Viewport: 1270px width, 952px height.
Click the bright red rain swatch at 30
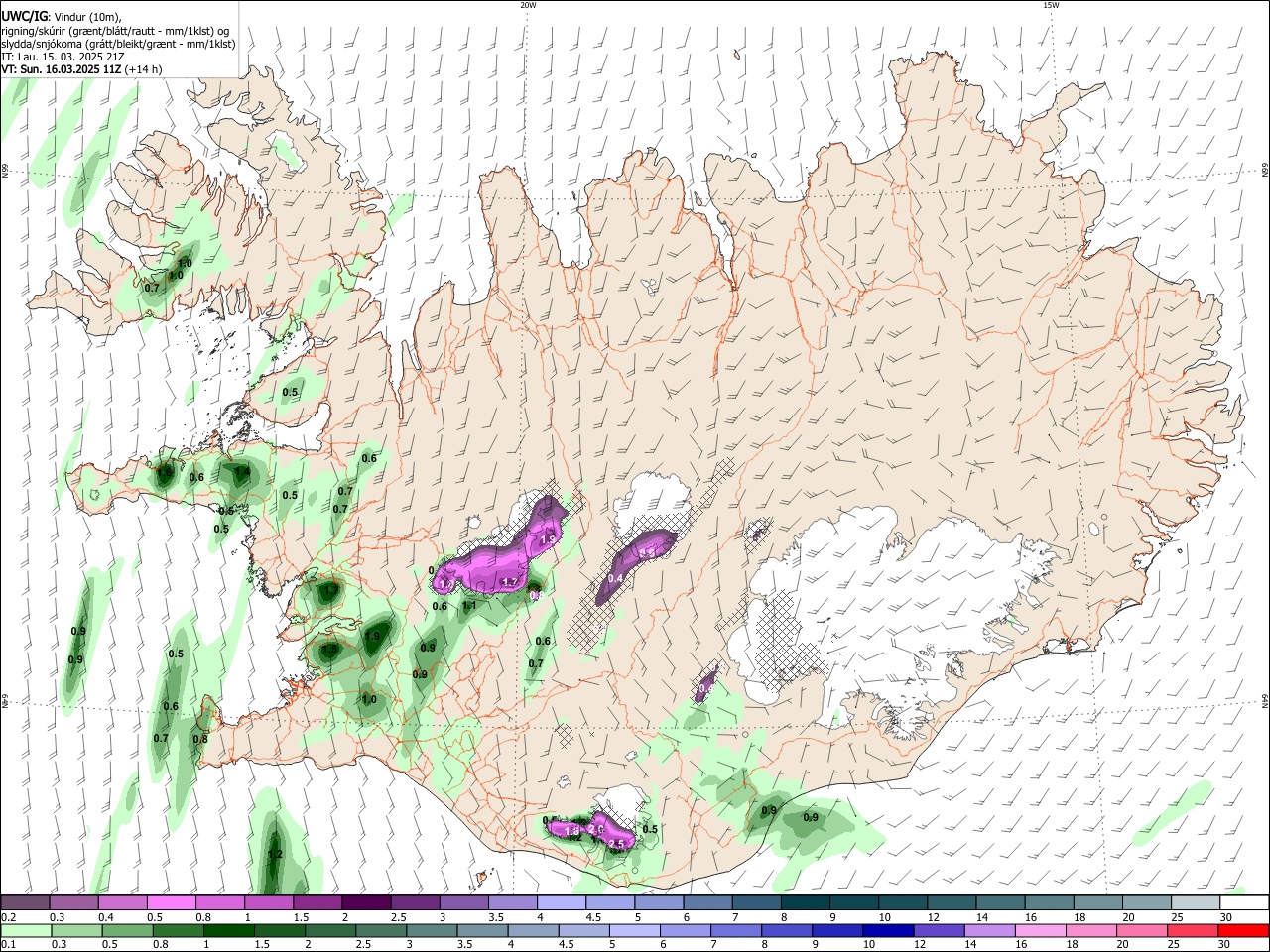[x=1244, y=930]
